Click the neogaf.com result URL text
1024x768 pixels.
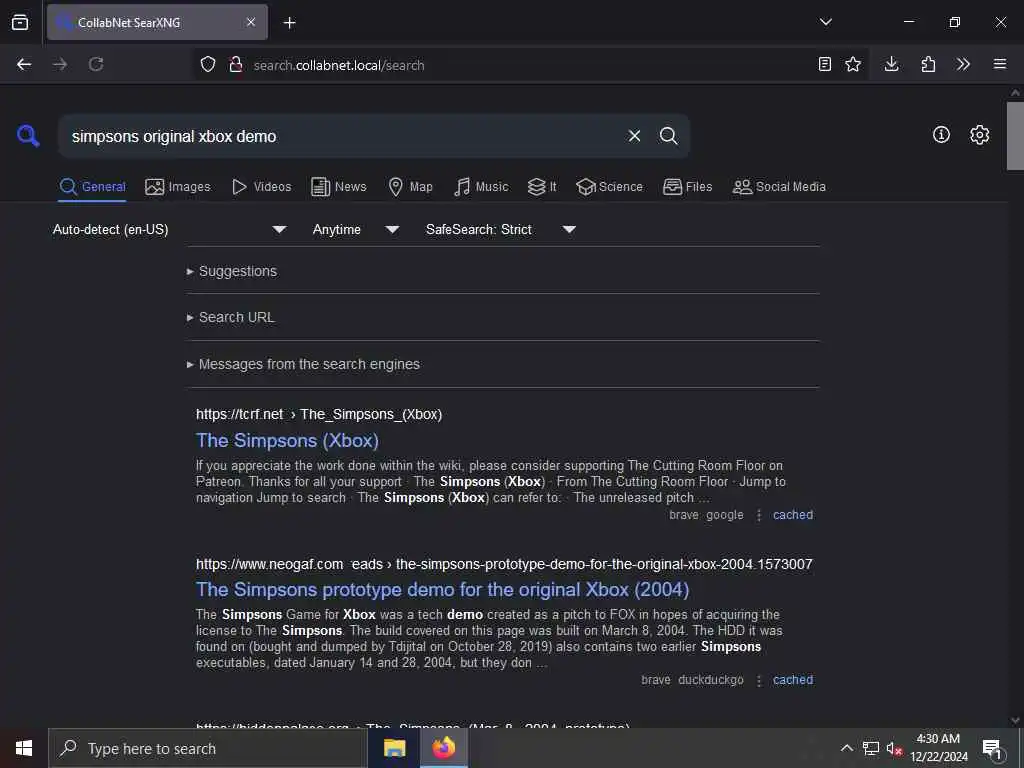(x=504, y=564)
